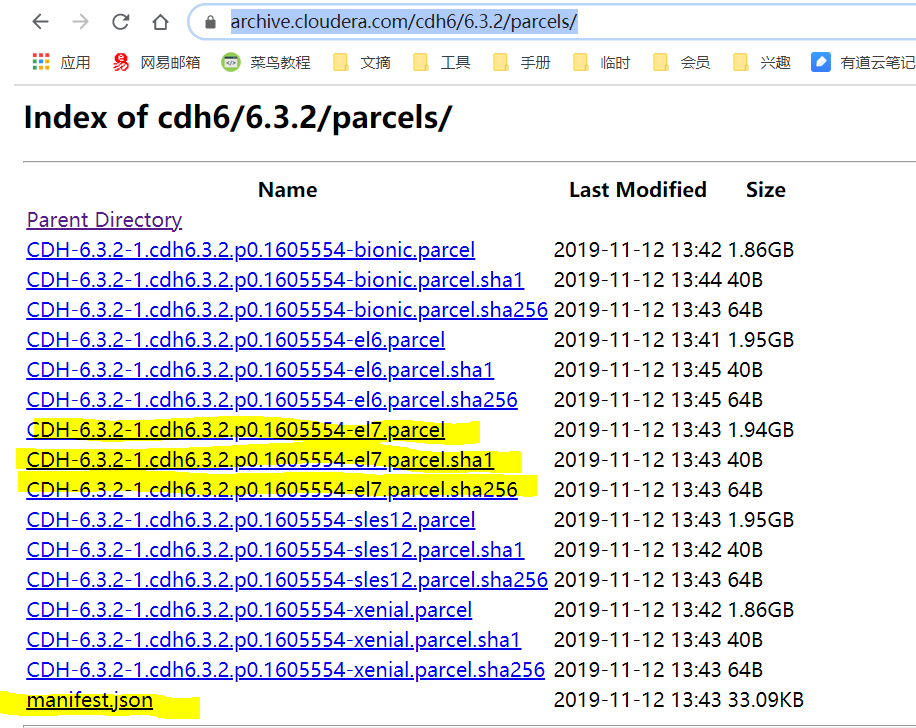Viewport: 916px width, 728px height.
Task: Go back using the browser back arrow
Action: 40,22
